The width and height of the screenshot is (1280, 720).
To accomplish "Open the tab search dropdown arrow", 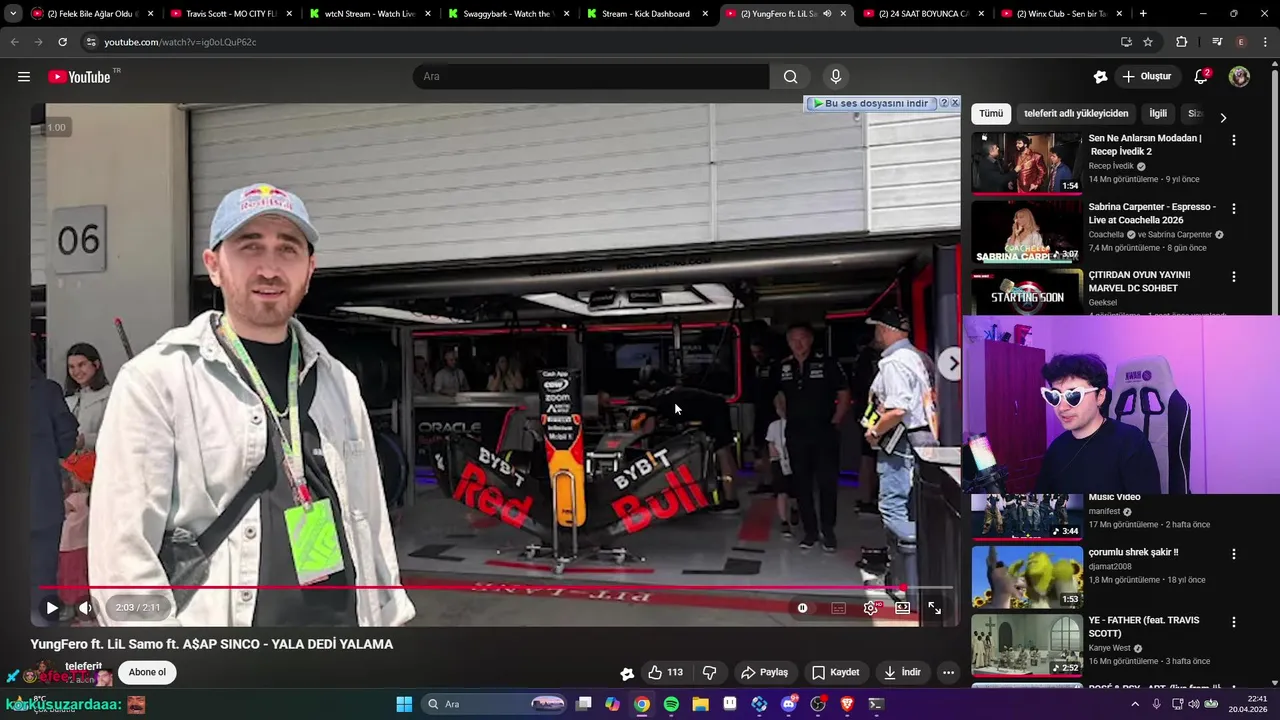I will tap(13, 14).
